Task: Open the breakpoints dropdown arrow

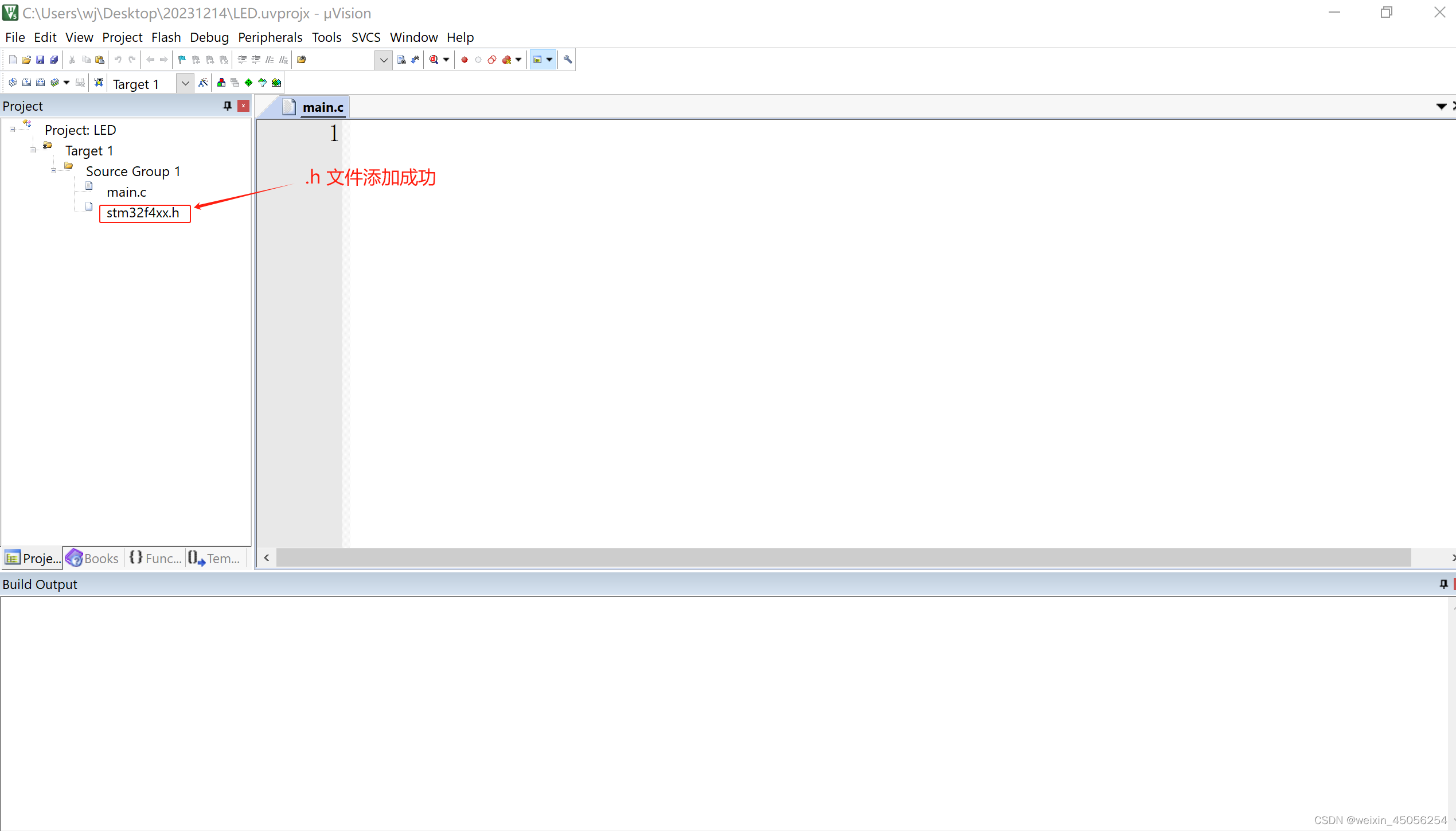Action: tap(518, 60)
